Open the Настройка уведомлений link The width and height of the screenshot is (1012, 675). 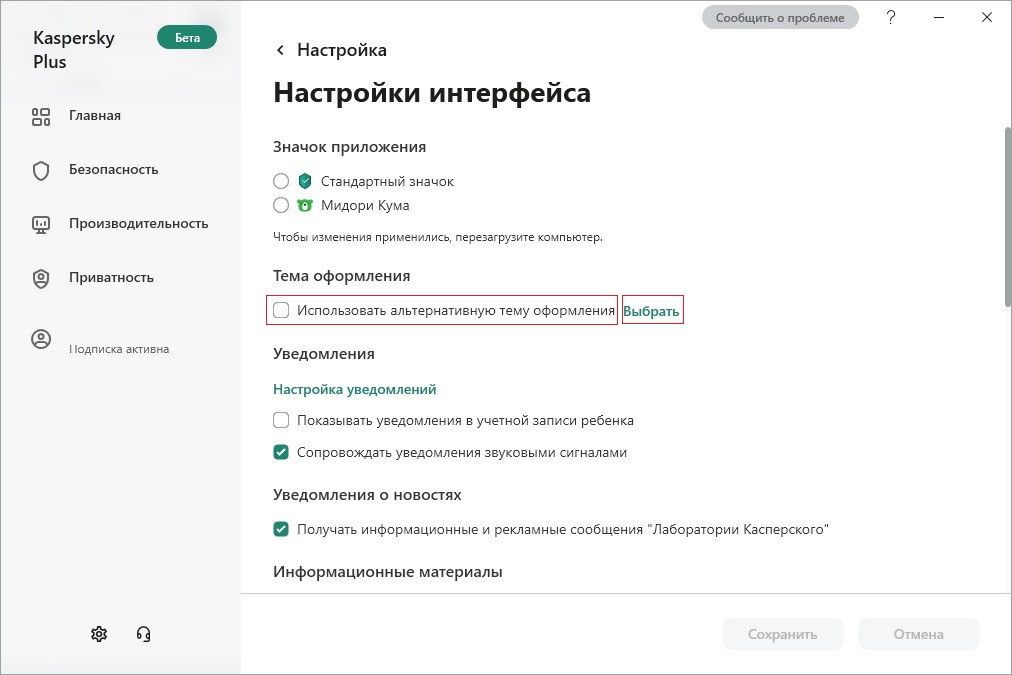point(354,389)
